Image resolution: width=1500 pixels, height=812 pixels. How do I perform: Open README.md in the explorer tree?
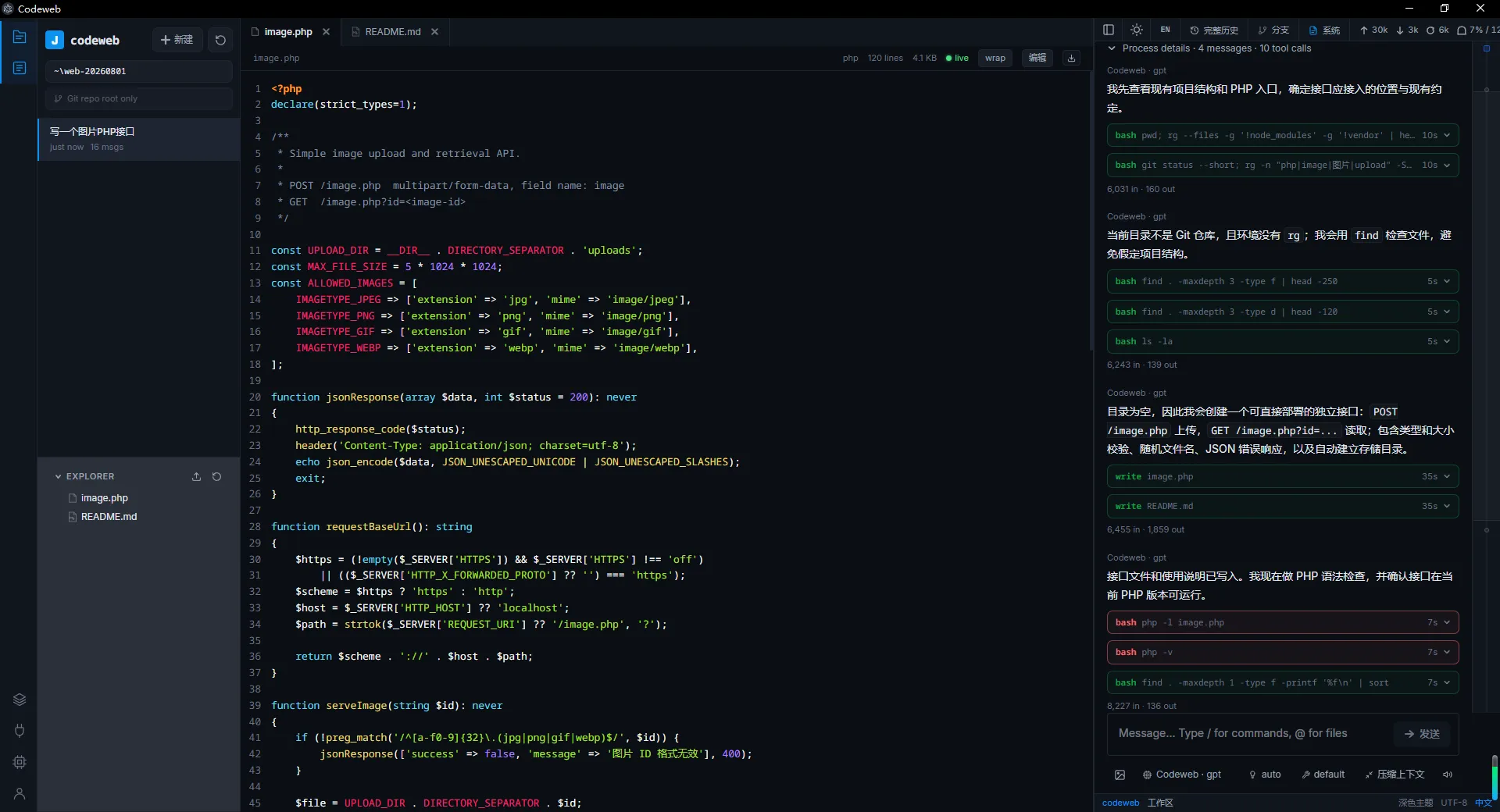click(x=109, y=517)
